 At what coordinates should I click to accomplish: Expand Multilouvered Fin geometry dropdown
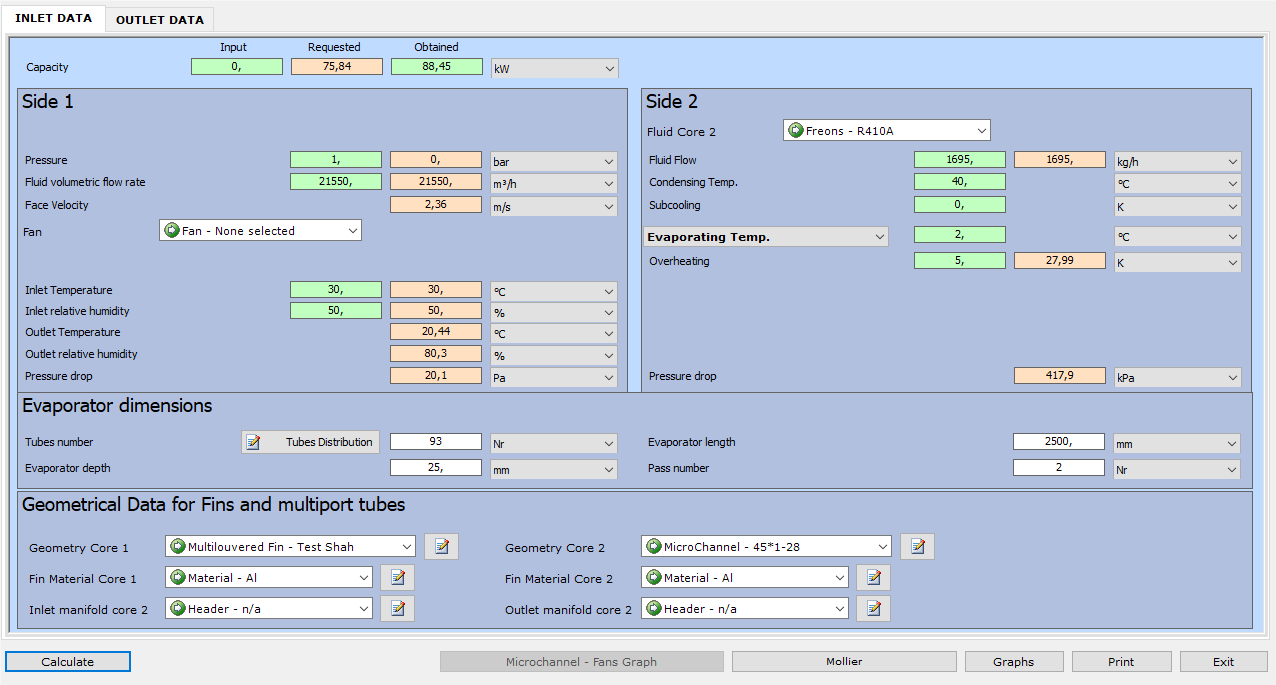290,547
